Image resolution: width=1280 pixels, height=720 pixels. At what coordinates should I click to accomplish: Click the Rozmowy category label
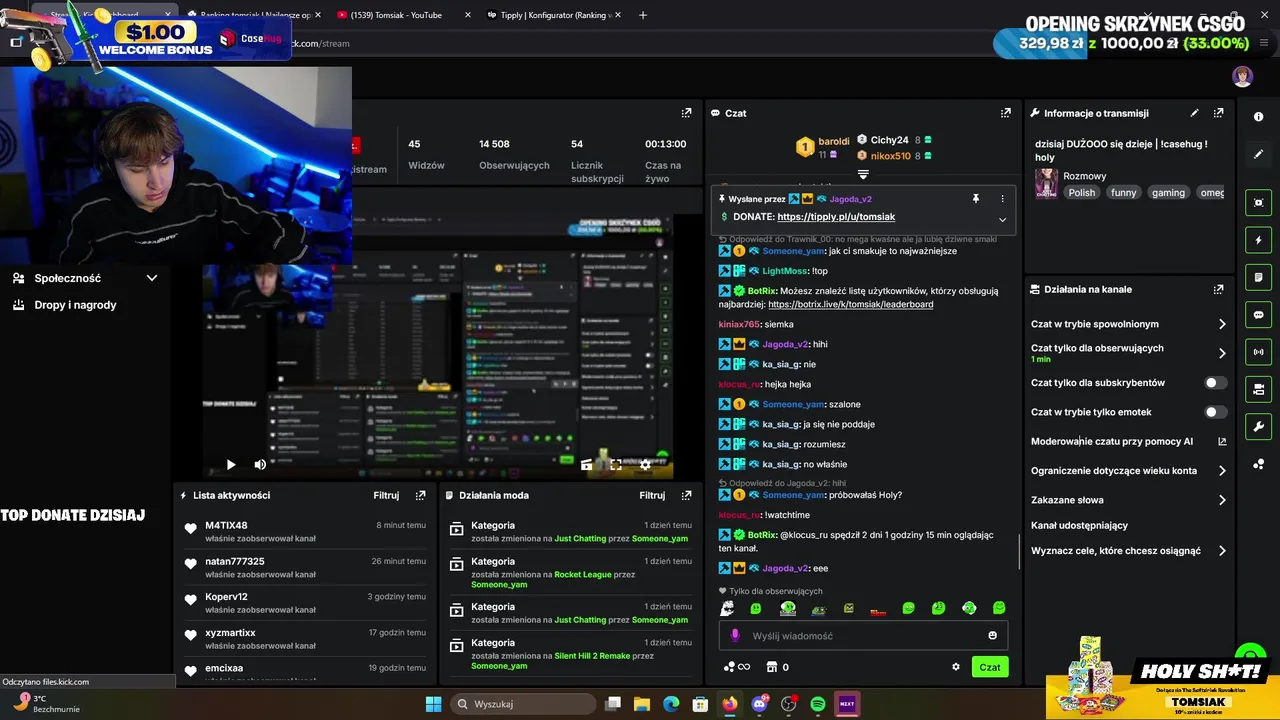point(1084,176)
